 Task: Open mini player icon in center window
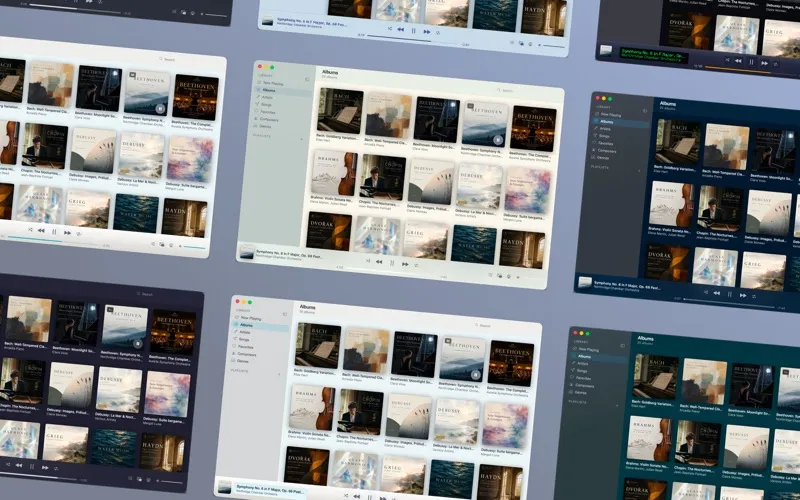(x=500, y=276)
